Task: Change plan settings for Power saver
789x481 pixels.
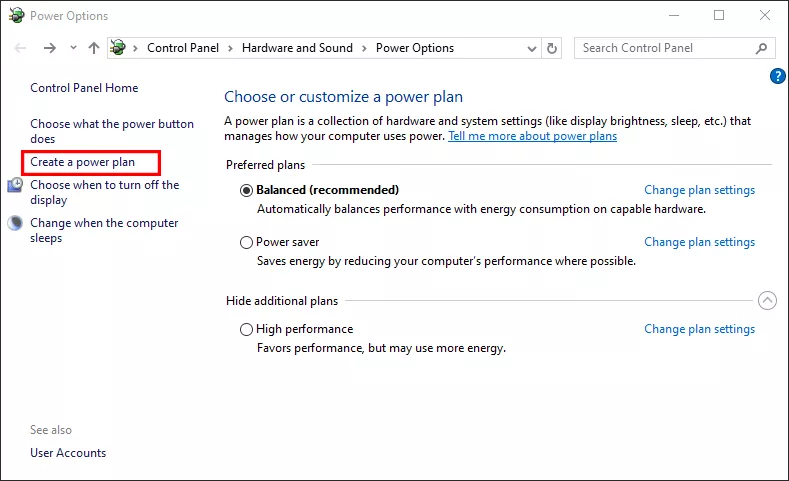Action: (699, 242)
